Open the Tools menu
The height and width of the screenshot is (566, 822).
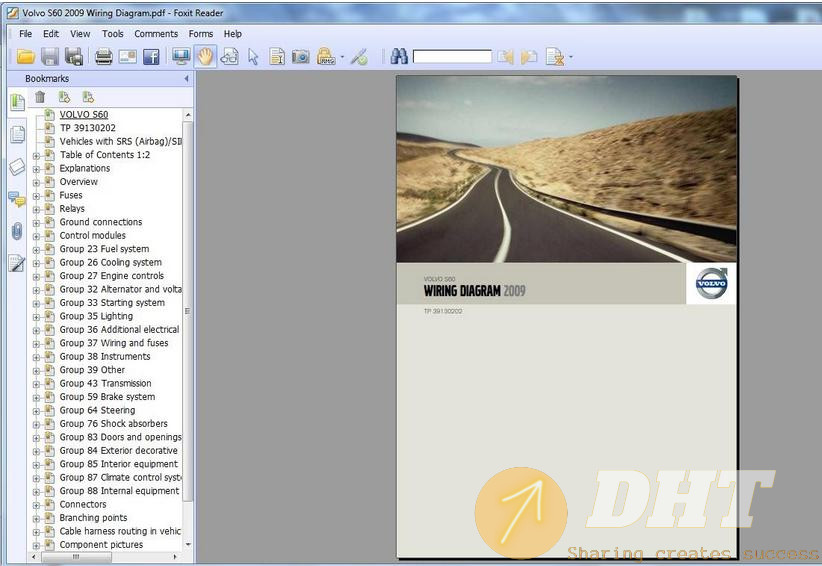click(113, 34)
